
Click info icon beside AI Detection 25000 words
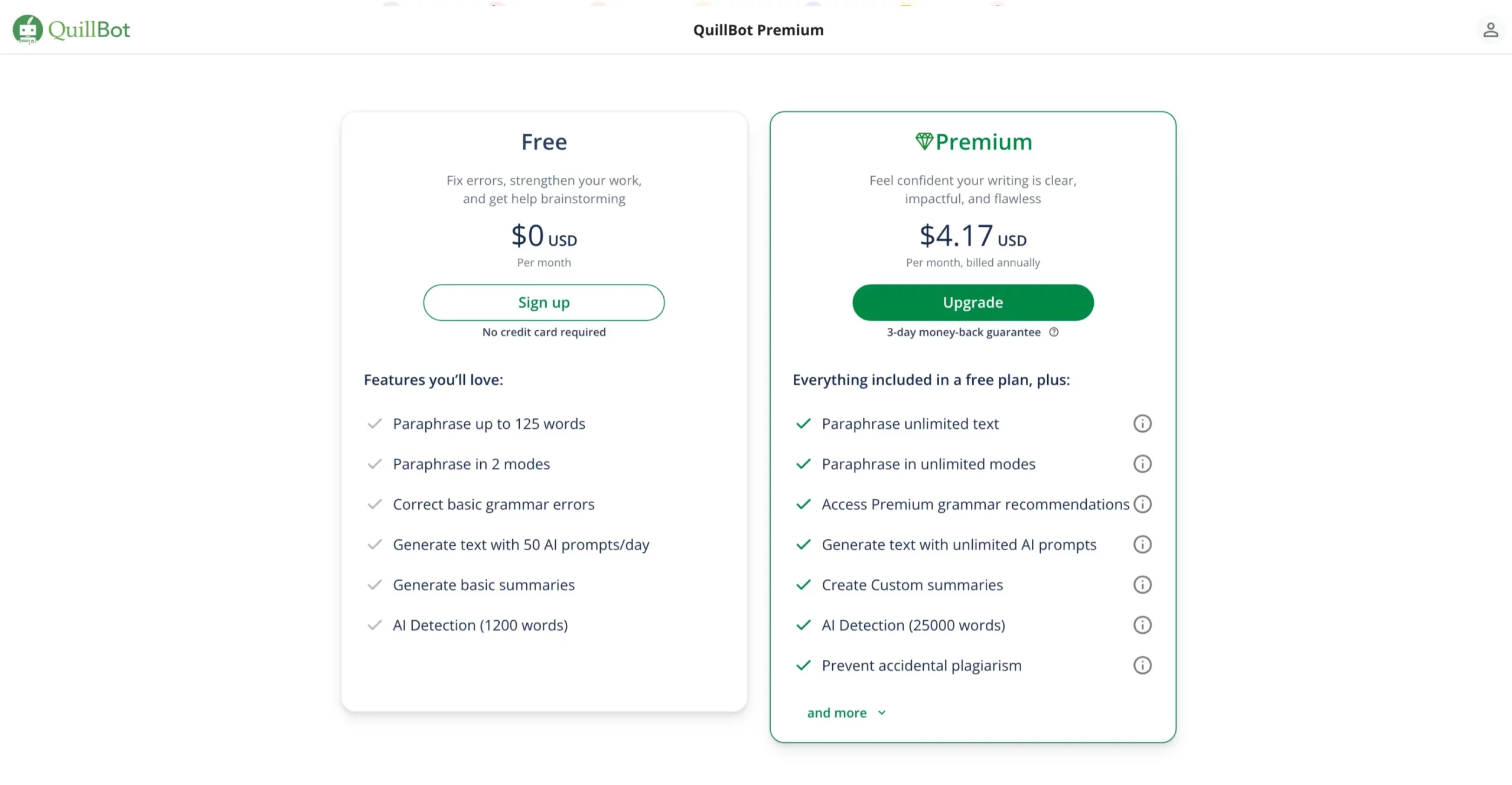pyautogui.click(x=1142, y=625)
